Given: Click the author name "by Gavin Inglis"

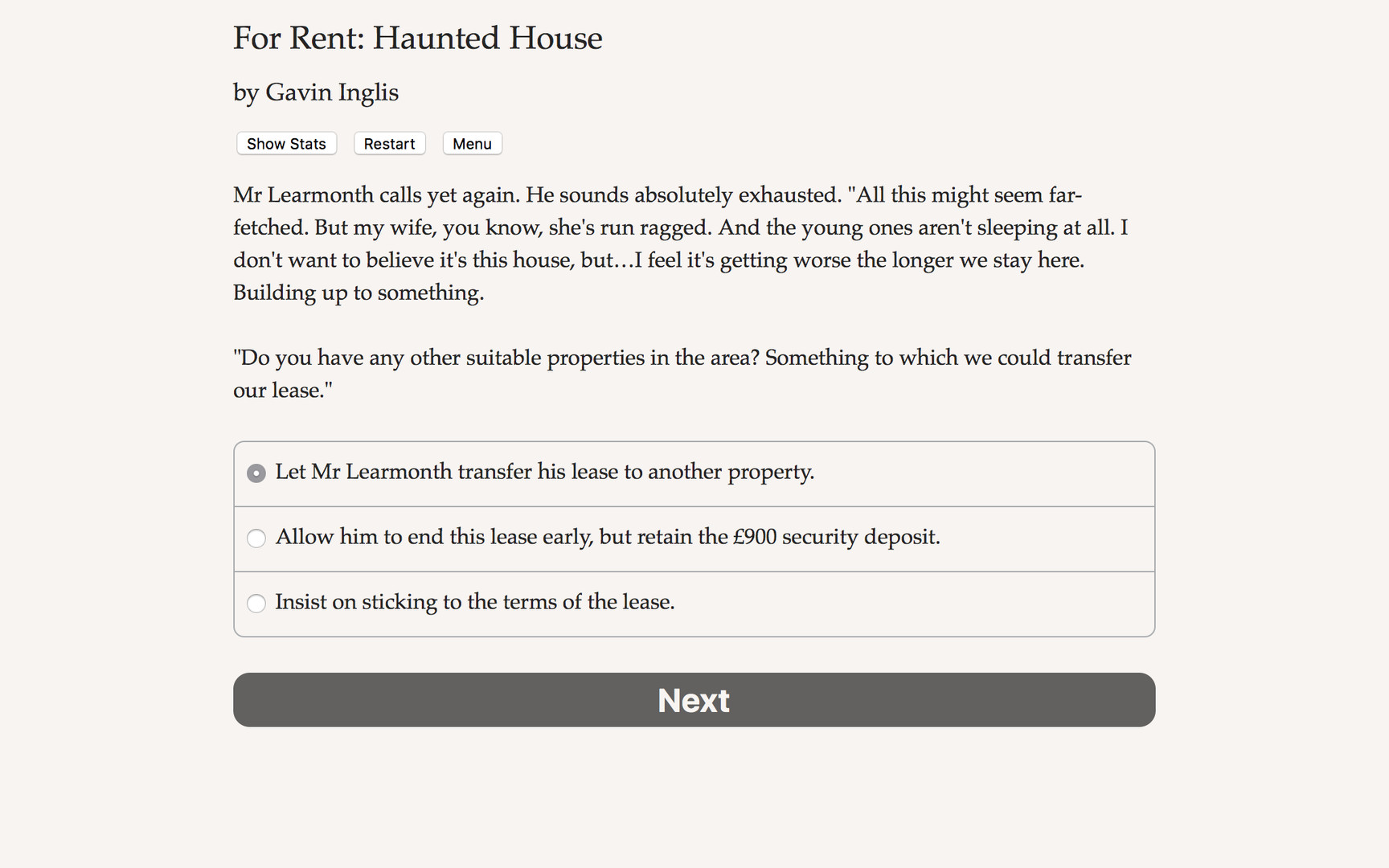Looking at the screenshot, I should click(315, 92).
